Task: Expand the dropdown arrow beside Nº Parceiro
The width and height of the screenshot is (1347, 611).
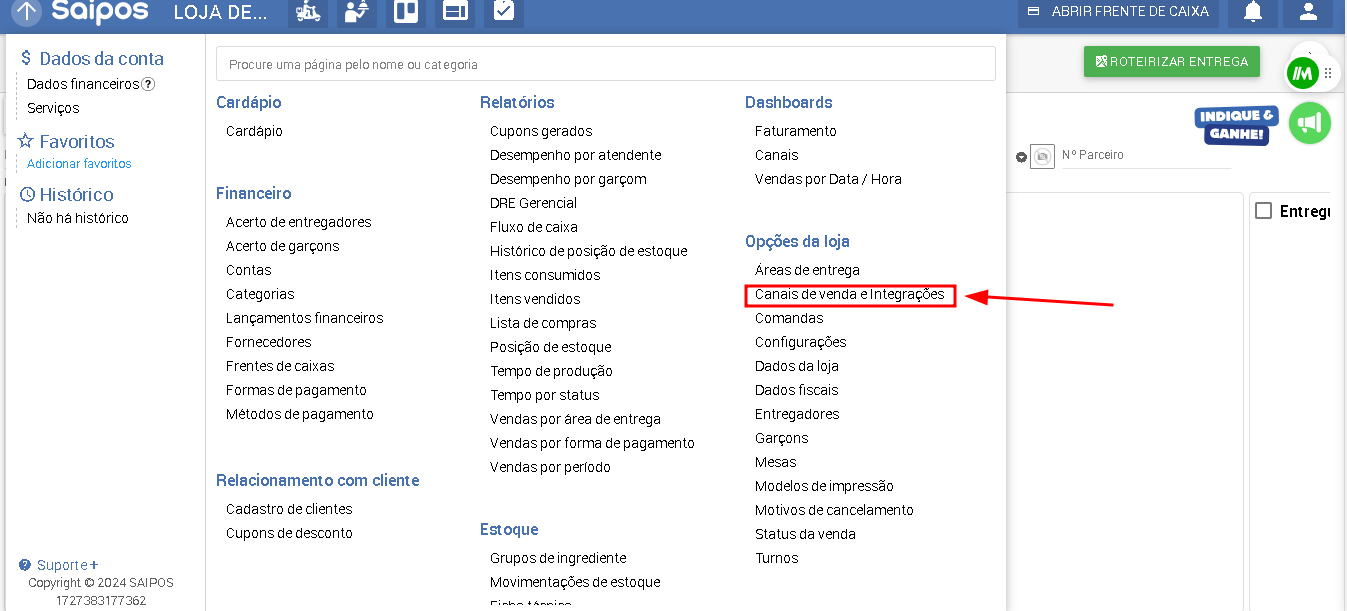Action: click(x=1021, y=157)
